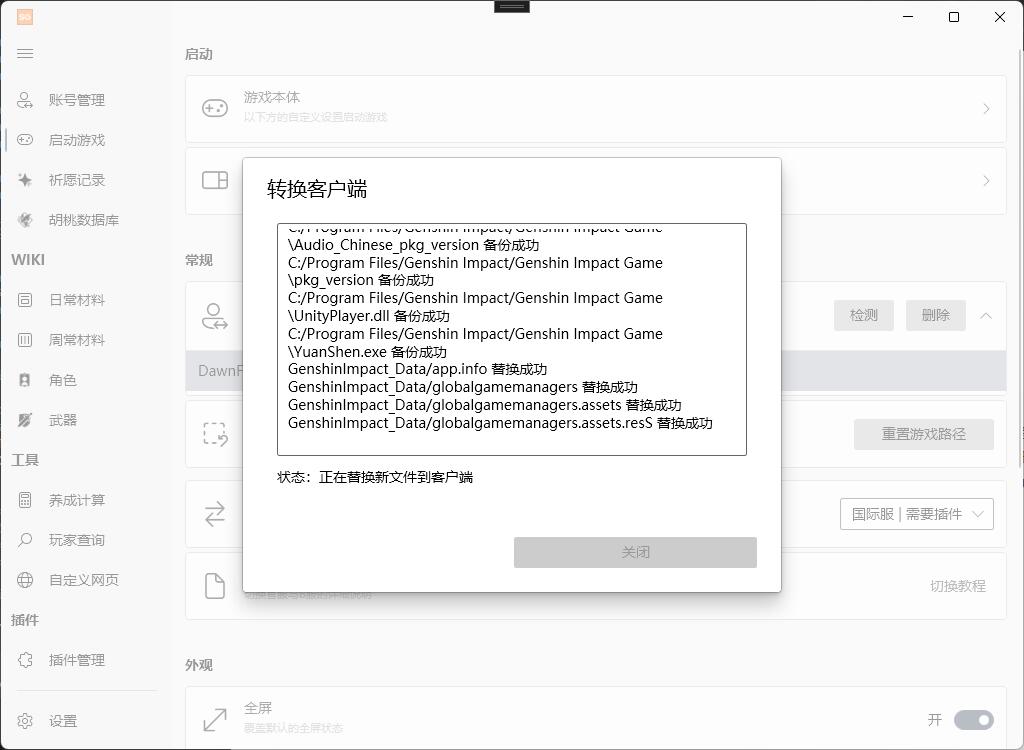Click the gear icon beside 设置
The width and height of the screenshot is (1024, 750).
click(x=25, y=721)
